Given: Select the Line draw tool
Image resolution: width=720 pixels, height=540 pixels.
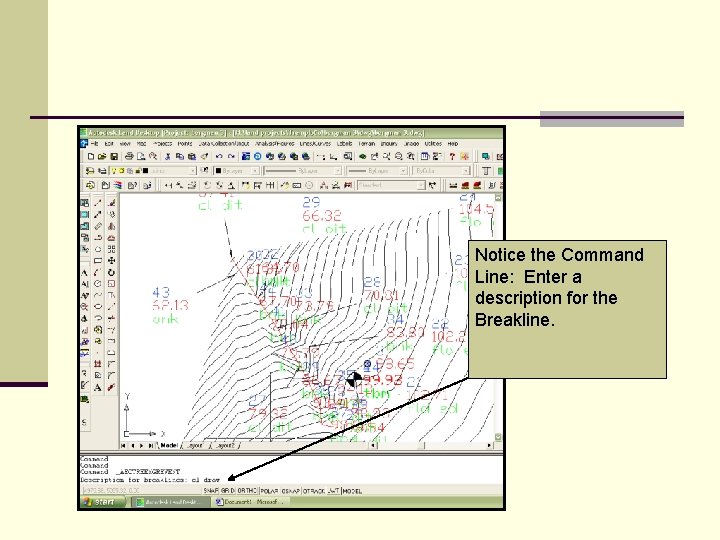Looking at the screenshot, I should coord(98,203).
